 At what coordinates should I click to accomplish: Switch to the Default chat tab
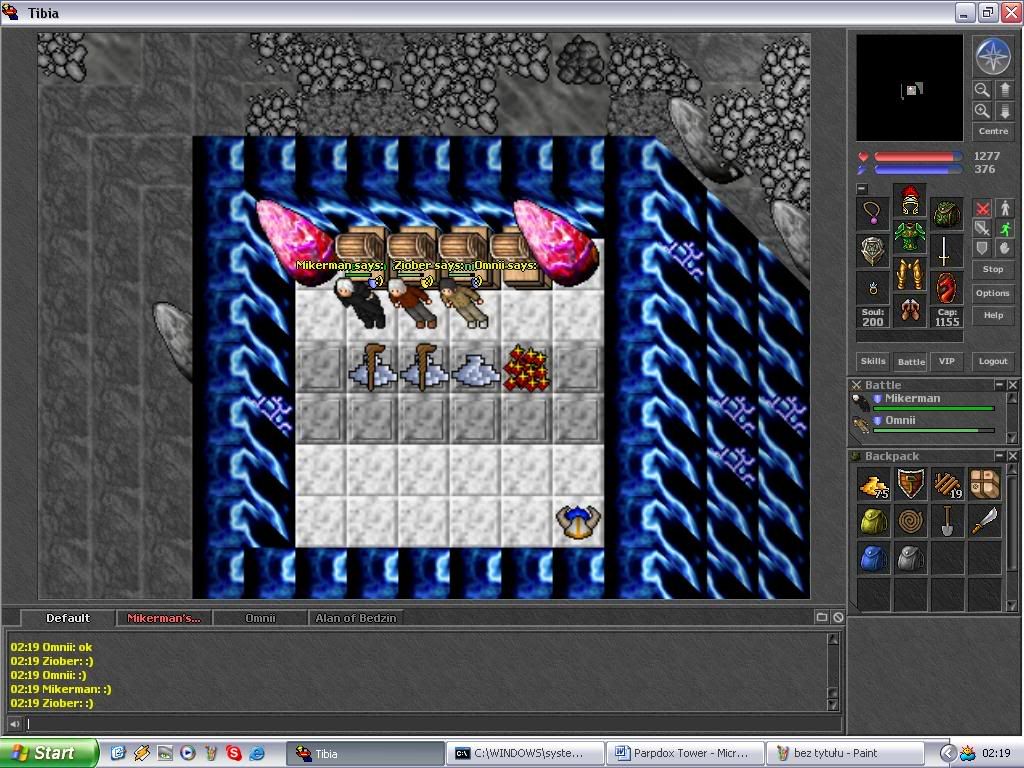68,618
